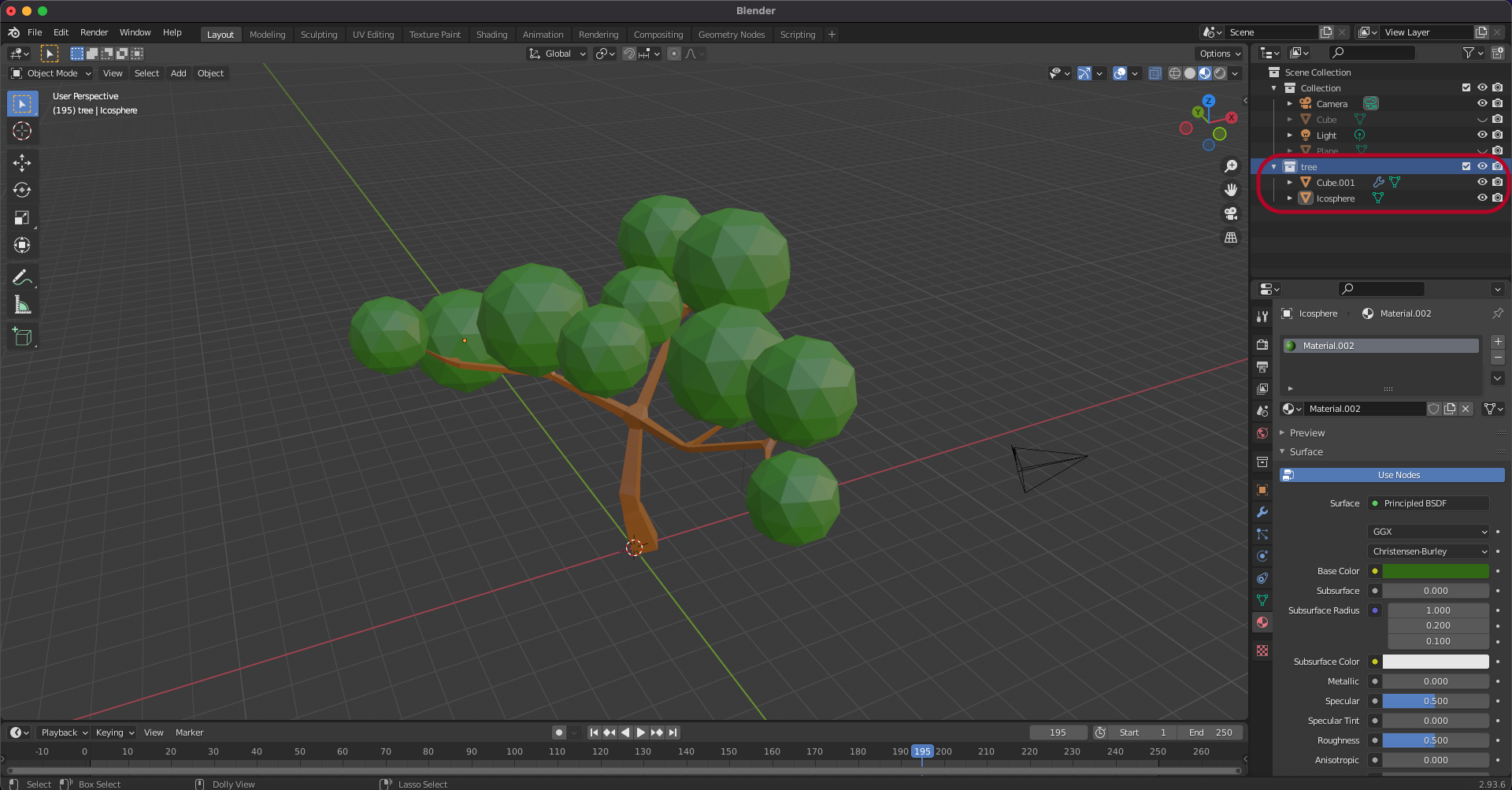Uncheck the Collection exclude checkbox
This screenshot has width=1512, height=790.
(x=1466, y=87)
